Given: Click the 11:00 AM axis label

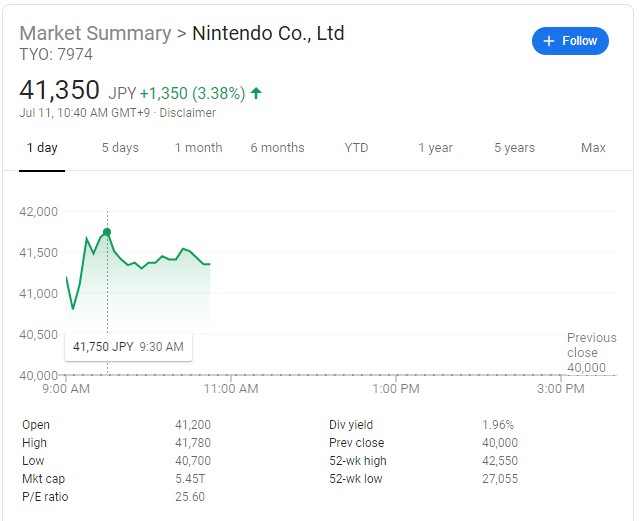Looking at the screenshot, I should (231, 388).
